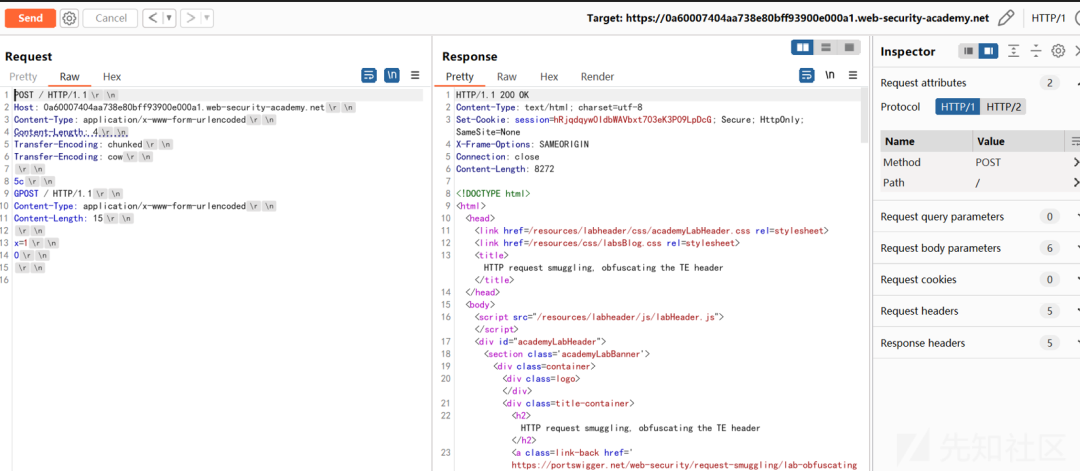The image size is (1080, 471).
Task: Dock Inspector panel to the right
Action: (988, 51)
